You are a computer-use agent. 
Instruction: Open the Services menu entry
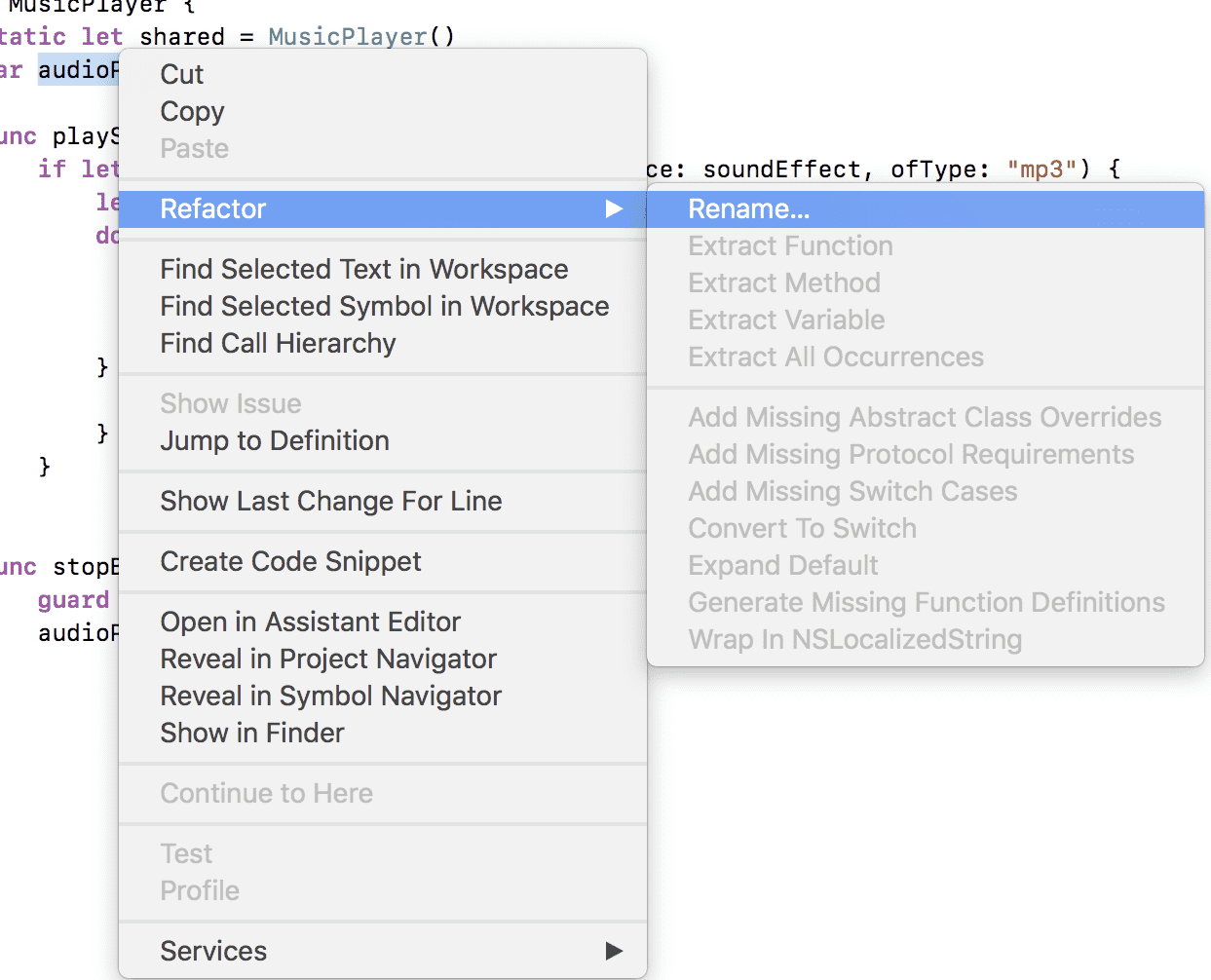[x=382, y=952]
